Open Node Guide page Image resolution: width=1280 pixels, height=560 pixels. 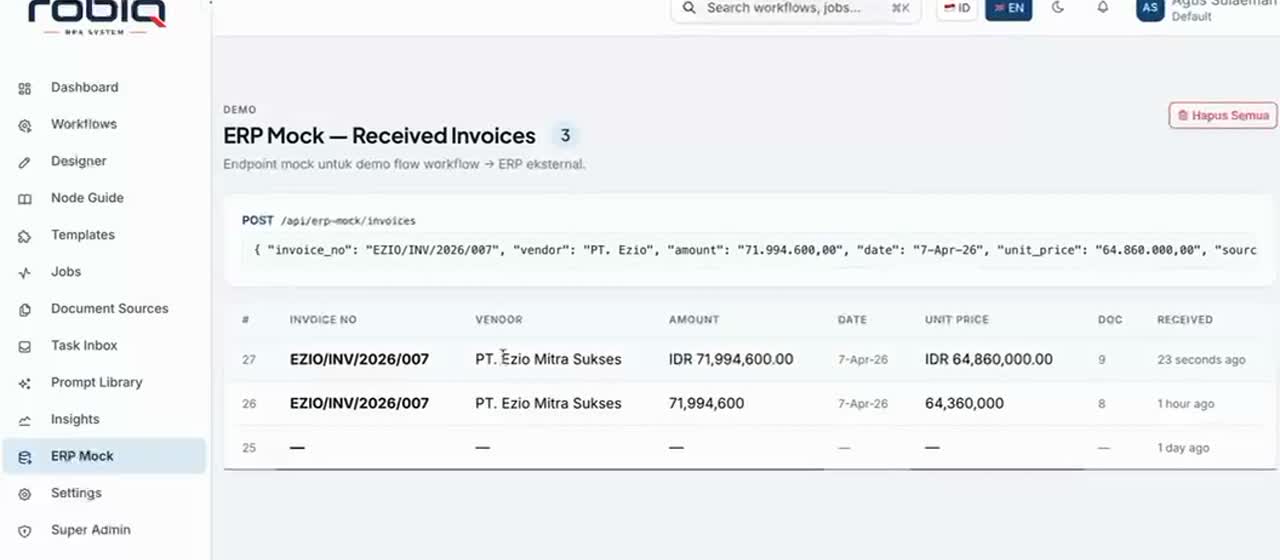point(87,198)
